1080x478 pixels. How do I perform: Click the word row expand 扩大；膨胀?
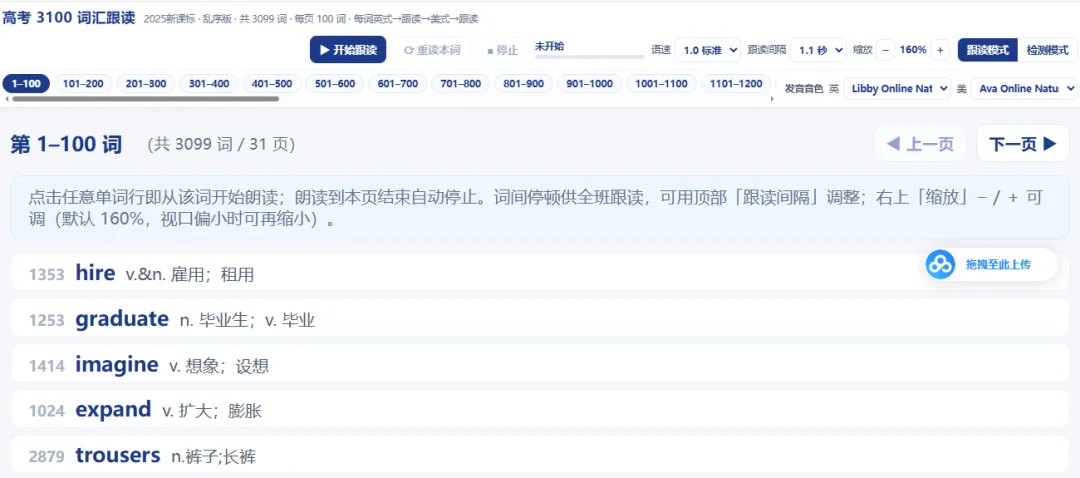point(540,409)
